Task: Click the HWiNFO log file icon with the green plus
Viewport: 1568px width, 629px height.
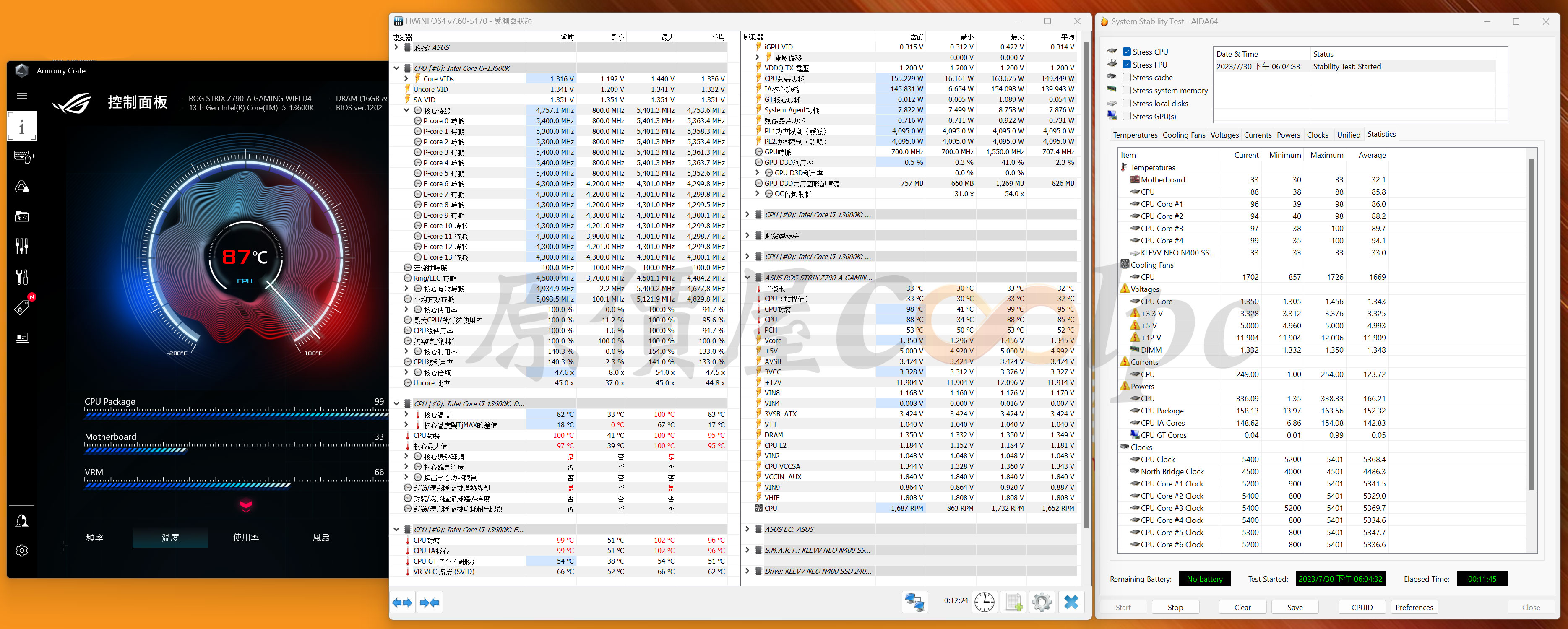Action: [1013, 602]
